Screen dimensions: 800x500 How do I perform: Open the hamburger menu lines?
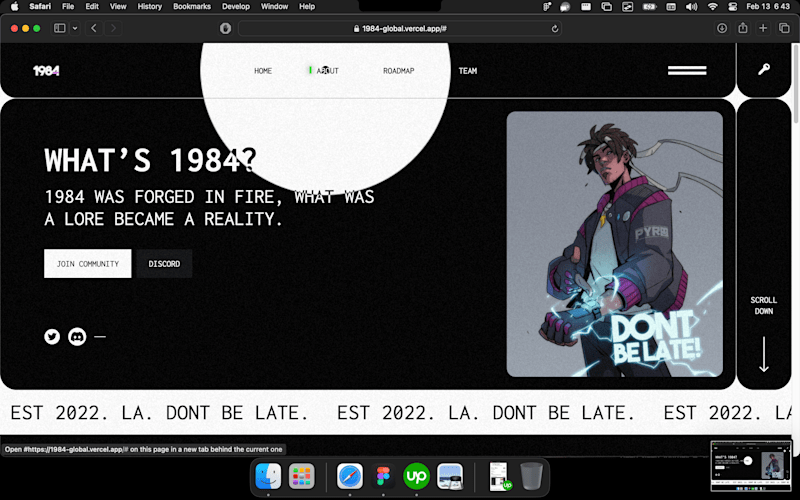click(x=687, y=70)
